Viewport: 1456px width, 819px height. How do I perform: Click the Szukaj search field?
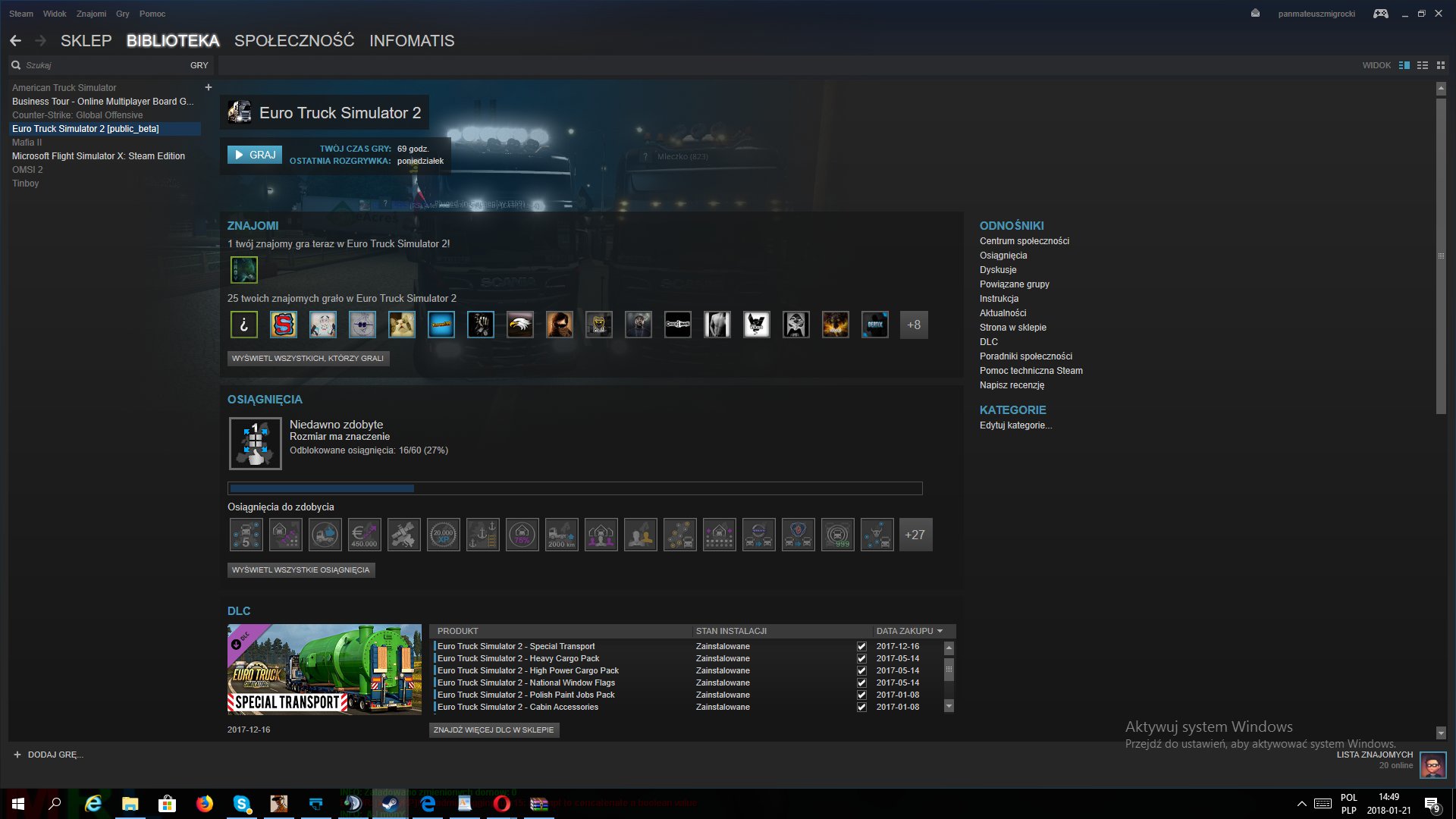[x=102, y=65]
